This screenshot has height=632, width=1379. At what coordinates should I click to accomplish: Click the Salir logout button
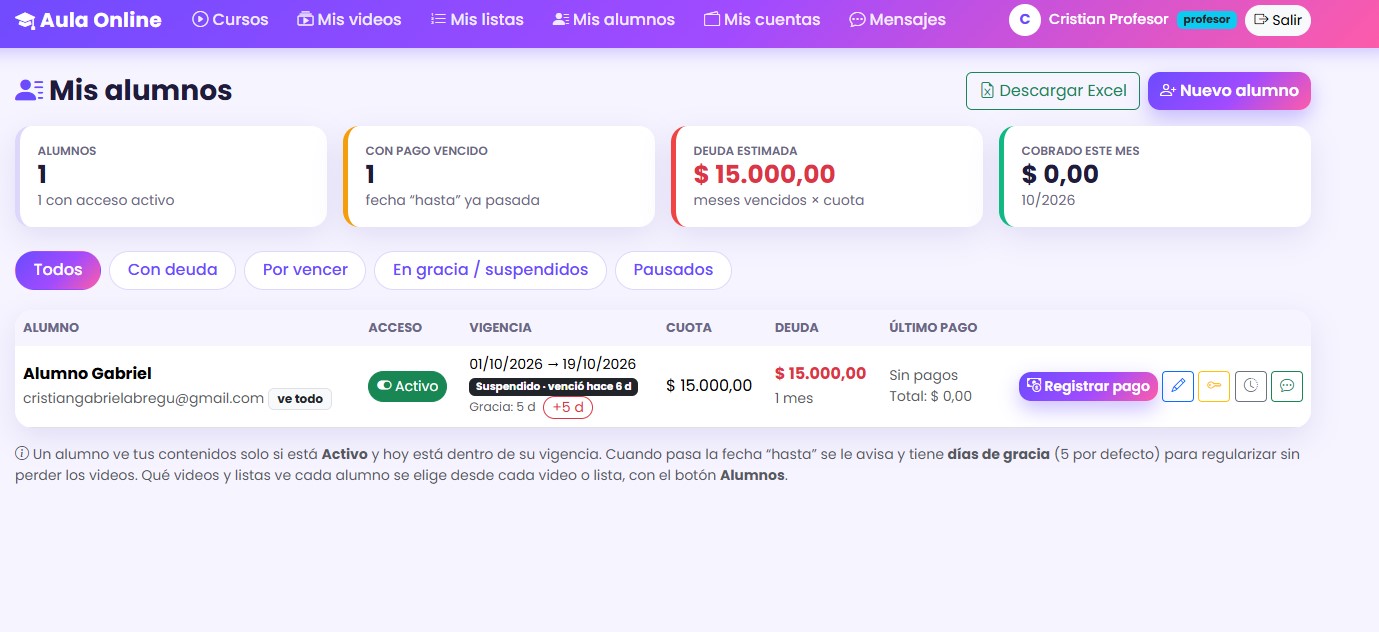pos(1277,20)
